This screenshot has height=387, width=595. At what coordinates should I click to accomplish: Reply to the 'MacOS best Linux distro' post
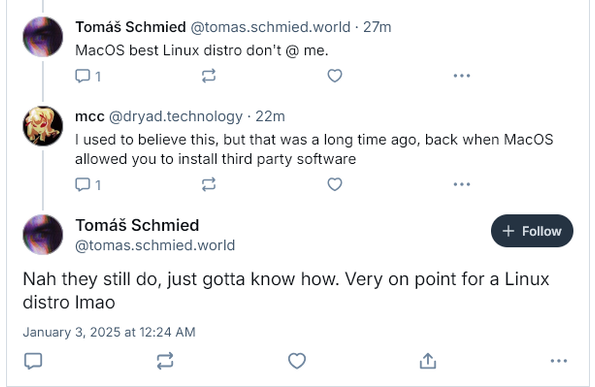pos(88,76)
